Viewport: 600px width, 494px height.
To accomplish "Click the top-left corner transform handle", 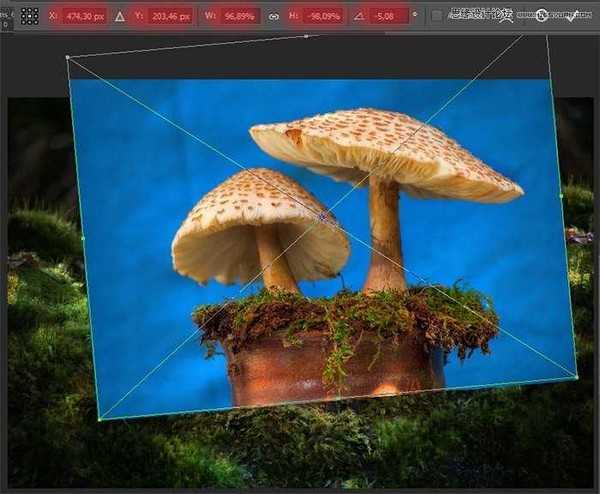I will [67, 58].
